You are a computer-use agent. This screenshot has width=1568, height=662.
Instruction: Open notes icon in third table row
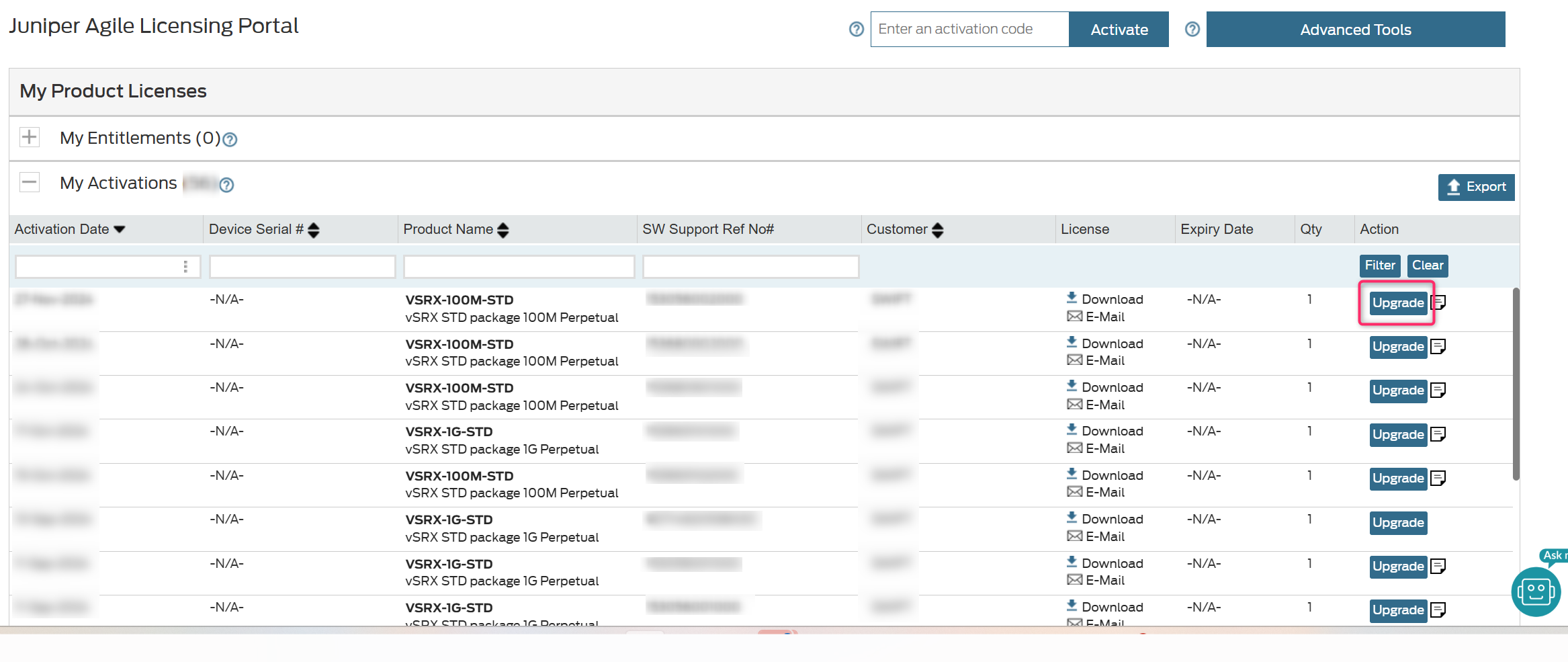1438,390
